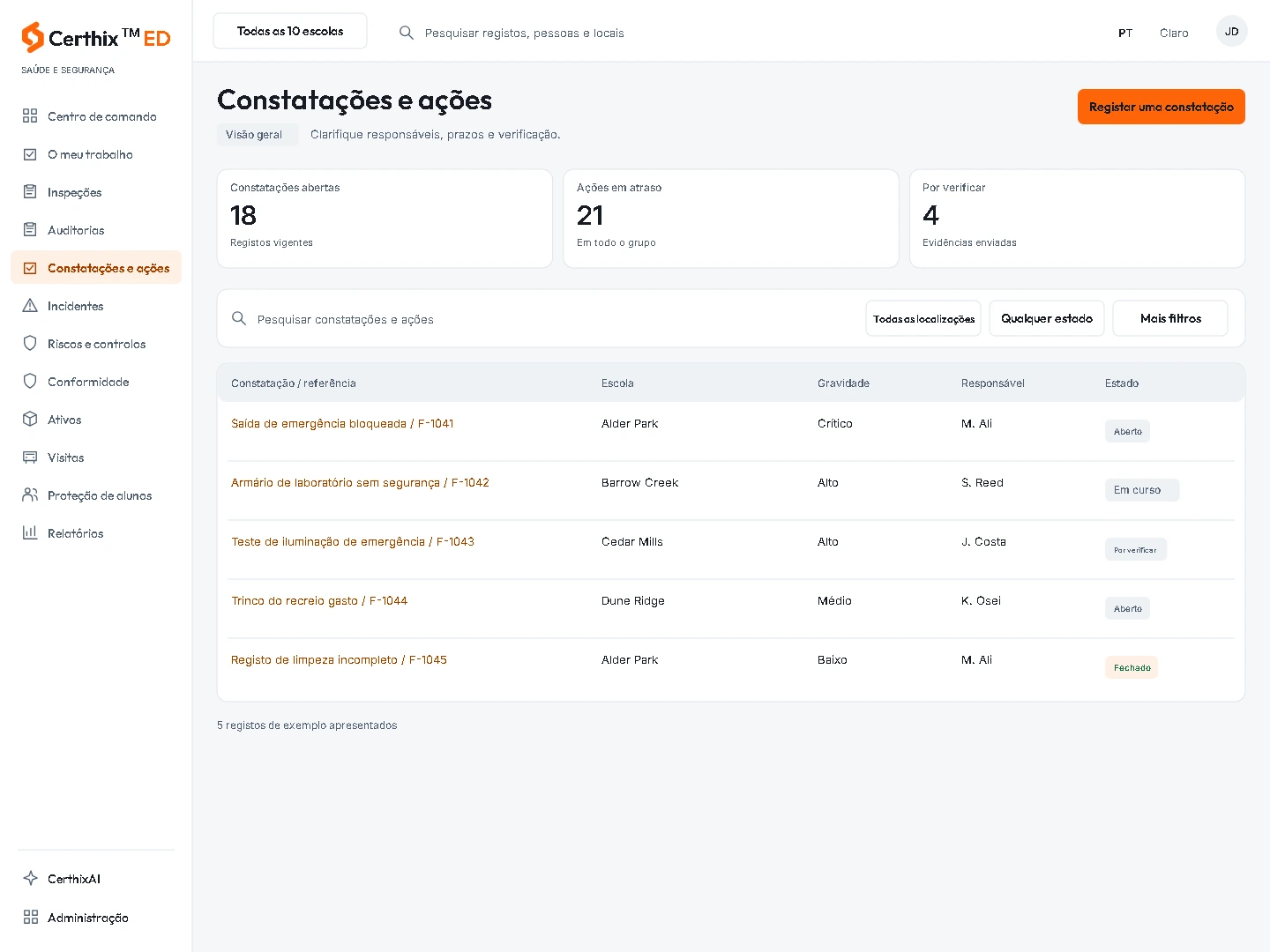Open Conformidade page

[96, 381]
